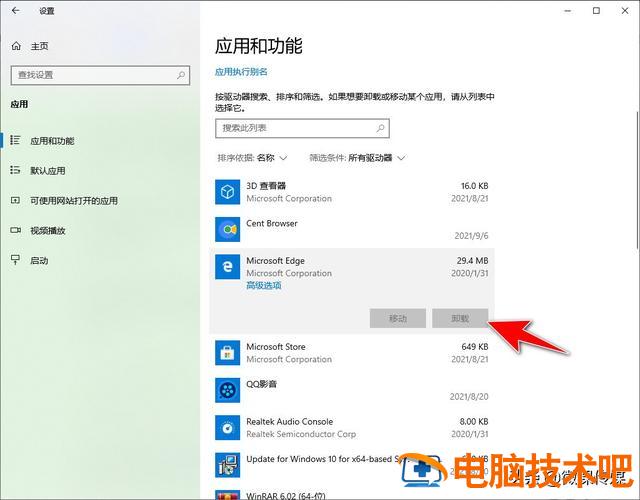Open the 主页 home icon
Screen dimensions: 640x500
tap(16, 46)
